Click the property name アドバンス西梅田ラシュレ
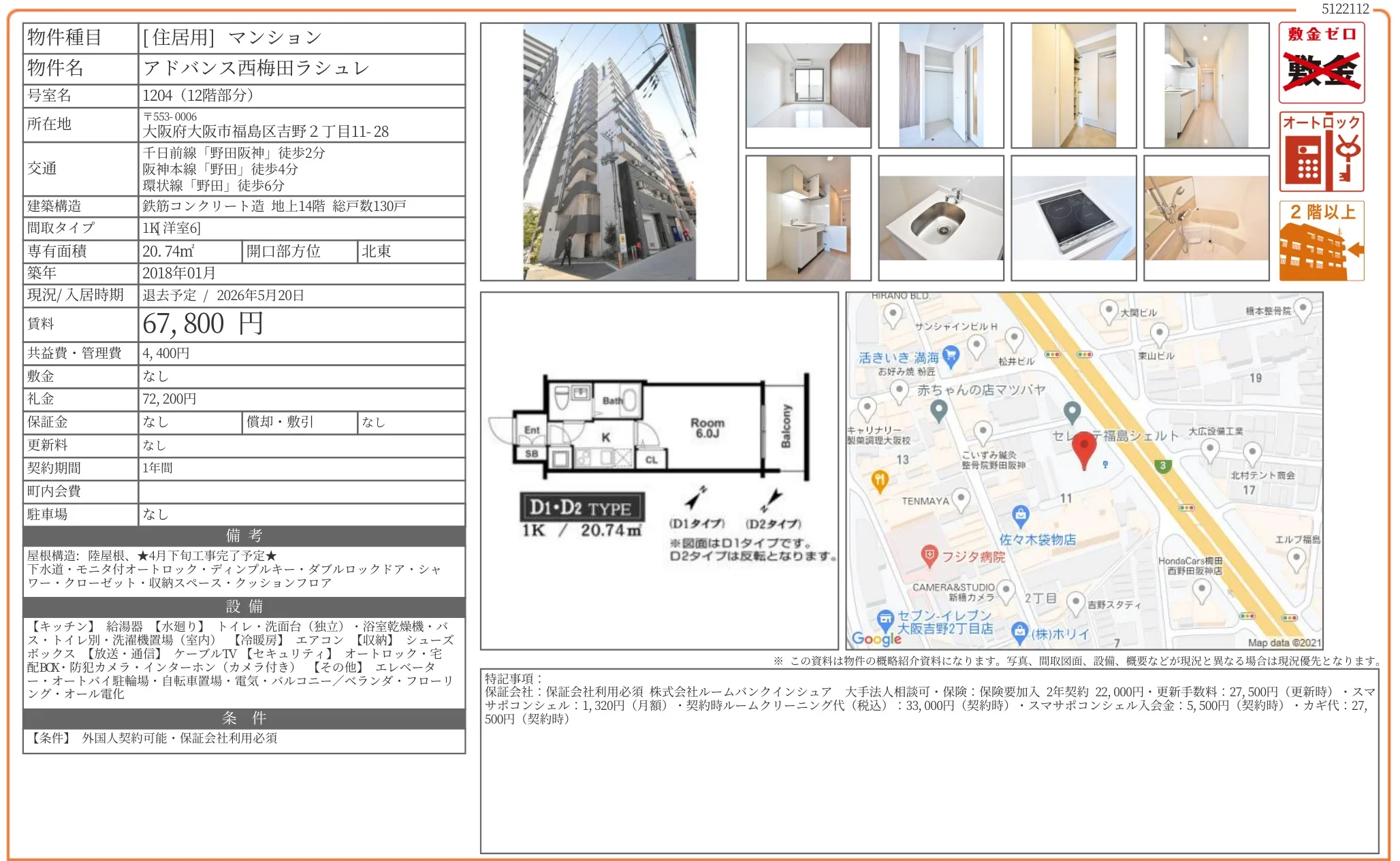Image resolution: width=1400 pixels, height=861 pixels. click(x=256, y=68)
